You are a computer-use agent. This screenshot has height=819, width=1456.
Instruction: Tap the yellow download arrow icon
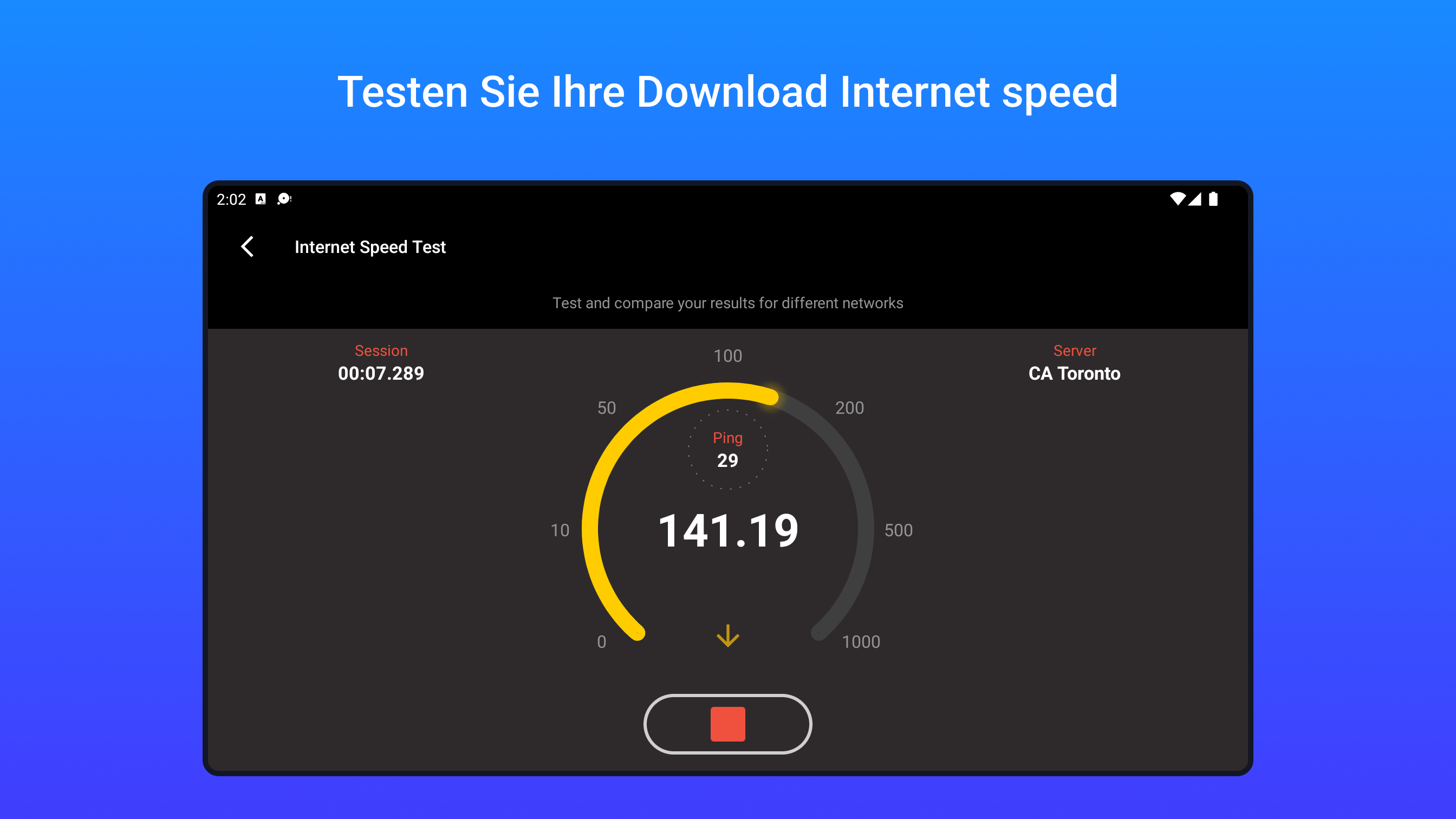tap(728, 636)
